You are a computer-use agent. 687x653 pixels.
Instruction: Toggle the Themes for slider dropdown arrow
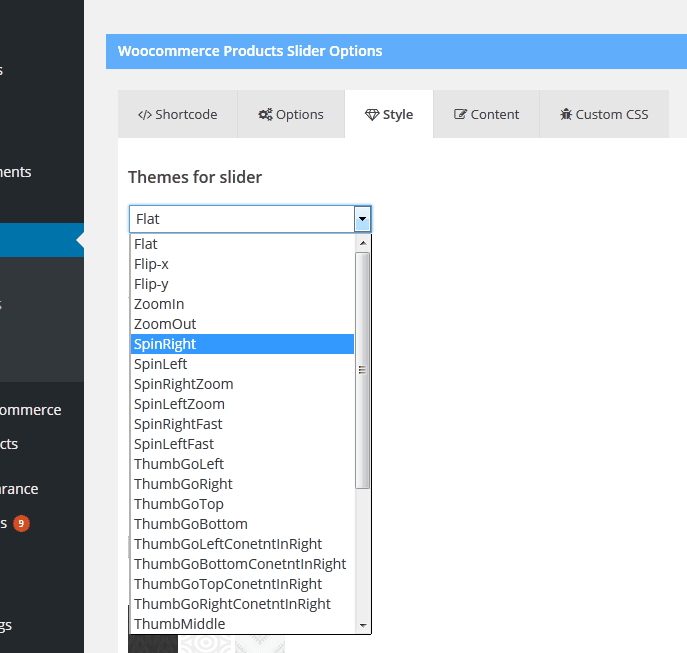[362, 219]
